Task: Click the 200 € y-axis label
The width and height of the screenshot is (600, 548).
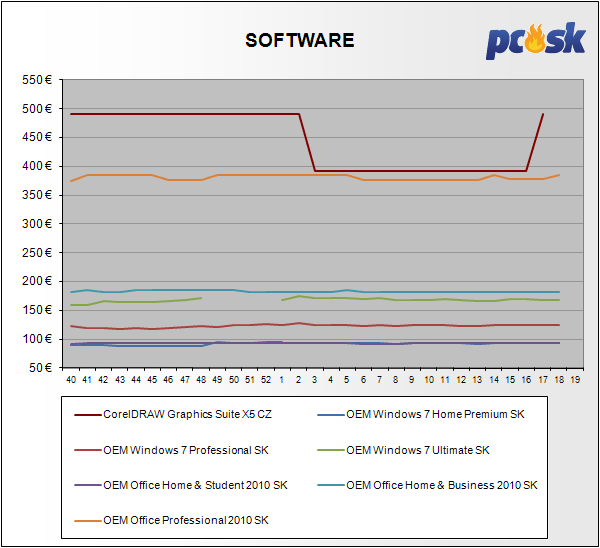Action: [37, 281]
